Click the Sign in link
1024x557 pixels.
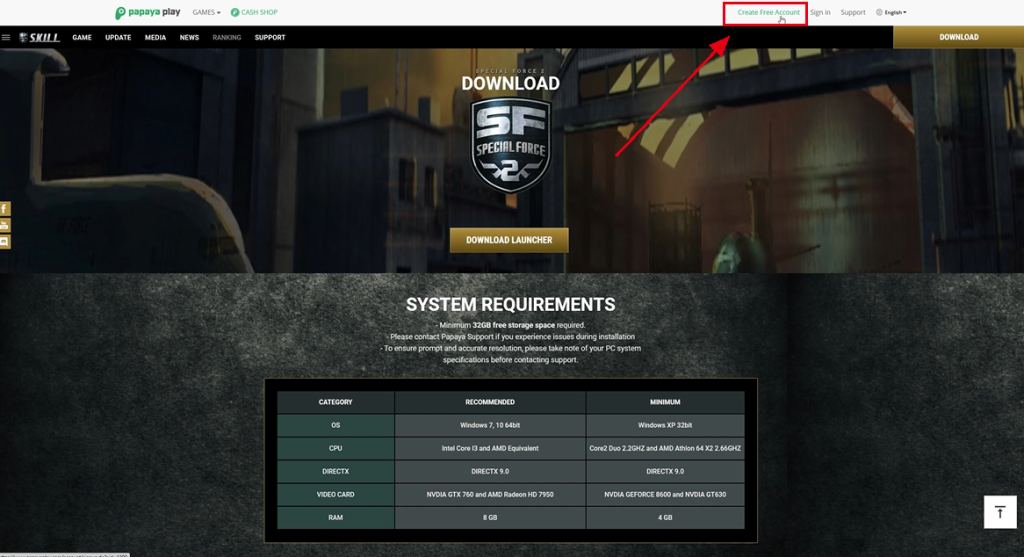point(820,13)
